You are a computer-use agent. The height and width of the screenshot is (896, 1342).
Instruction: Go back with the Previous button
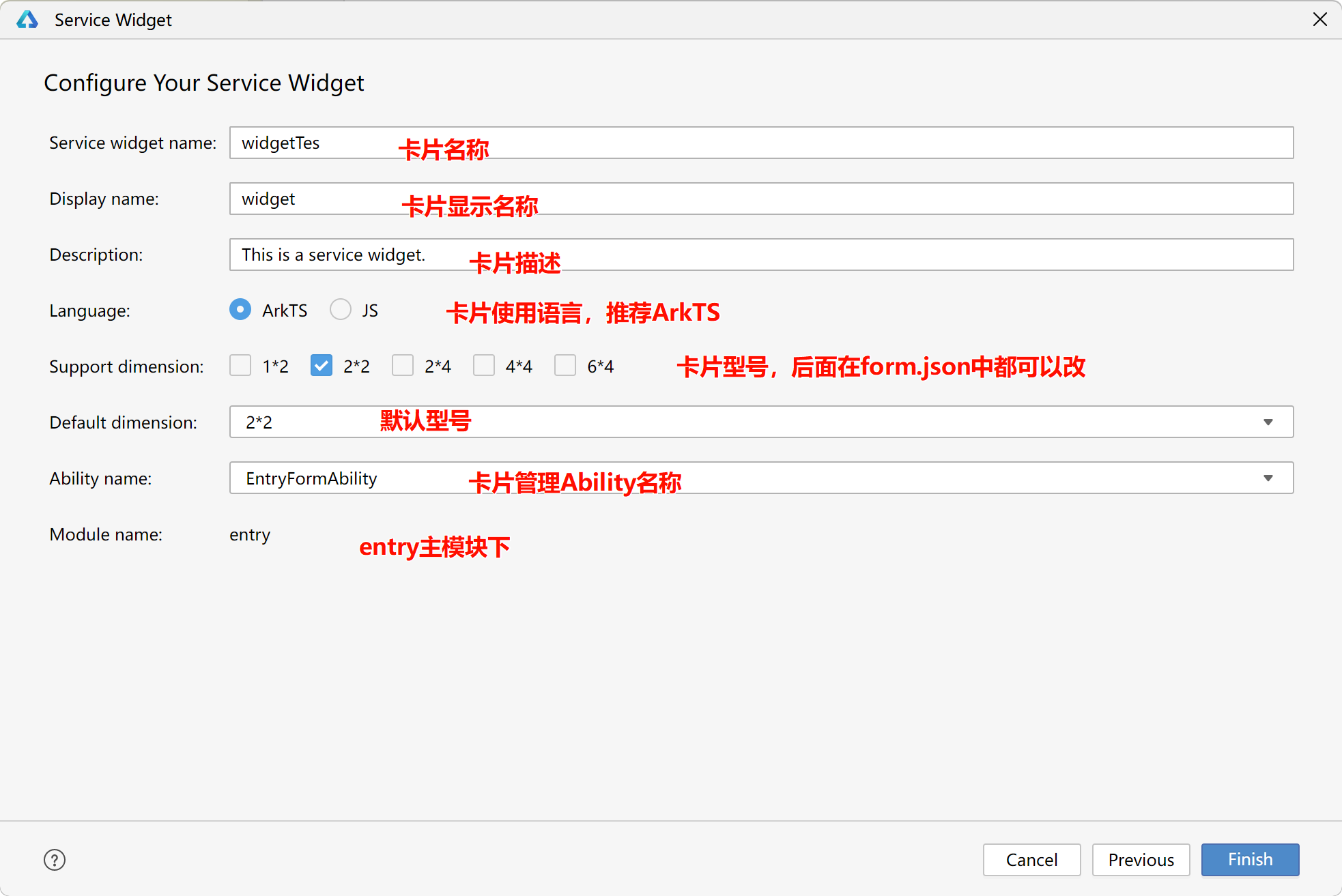[1141, 860]
